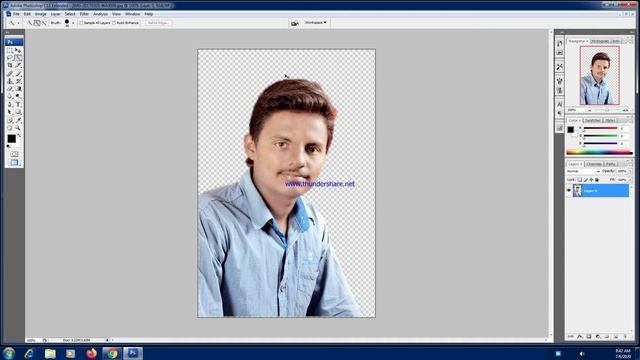This screenshot has height=360, width=640.
Task: Click Subtract from Selection mode button
Action: click(x=44, y=23)
